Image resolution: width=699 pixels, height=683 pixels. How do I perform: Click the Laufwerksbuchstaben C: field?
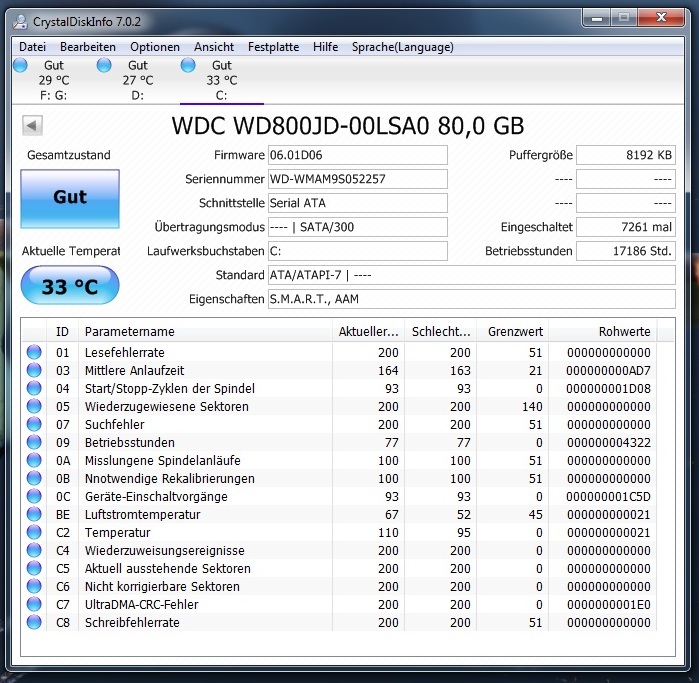[x=358, y=251]
